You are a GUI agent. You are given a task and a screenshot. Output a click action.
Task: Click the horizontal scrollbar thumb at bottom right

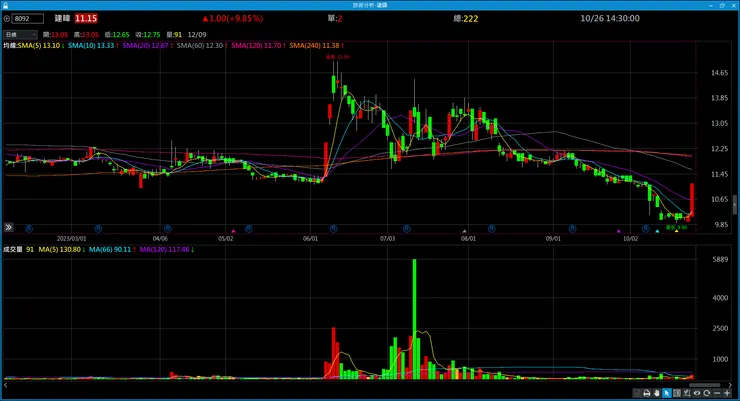(x=704, y=385)
